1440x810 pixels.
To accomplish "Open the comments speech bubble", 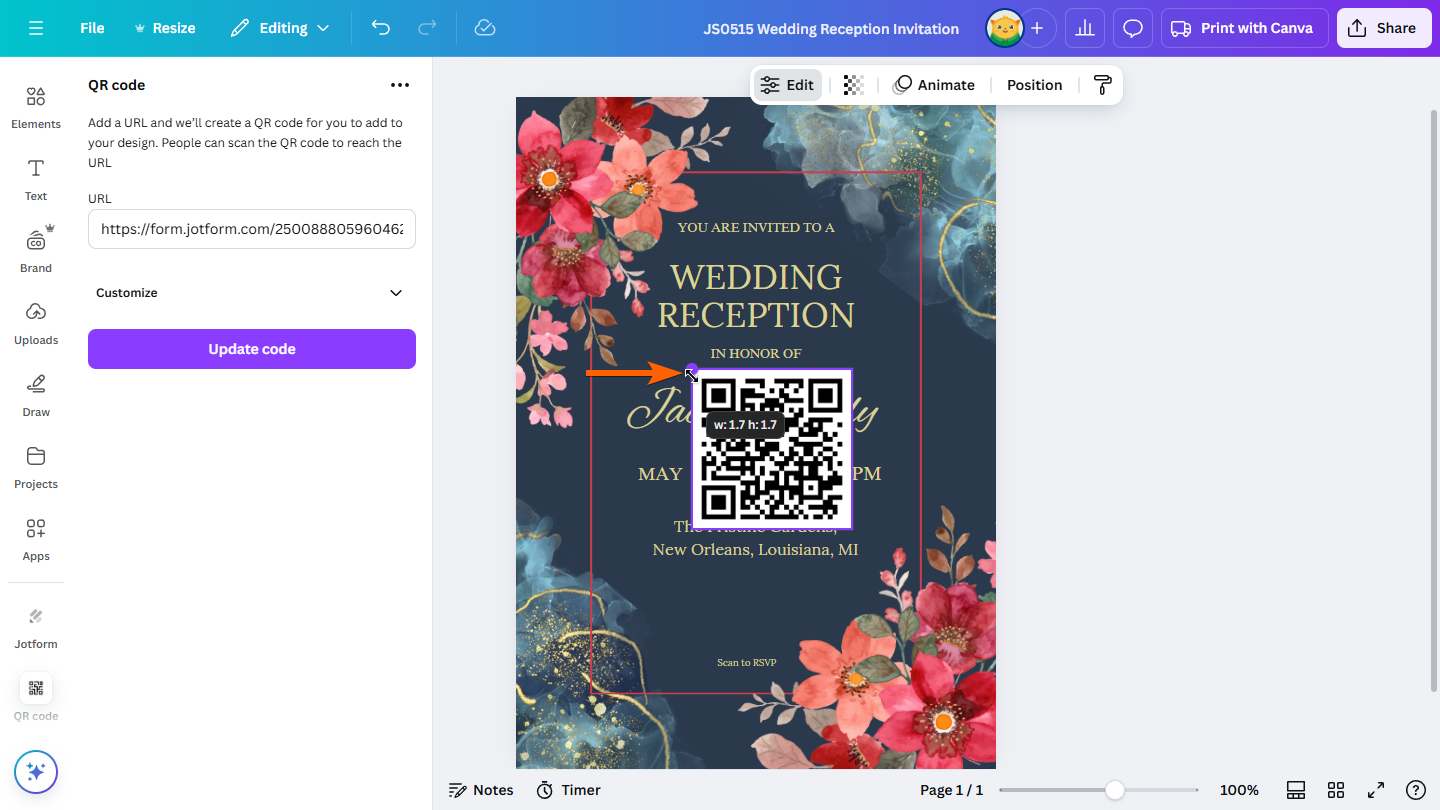I will point(1133,28).
